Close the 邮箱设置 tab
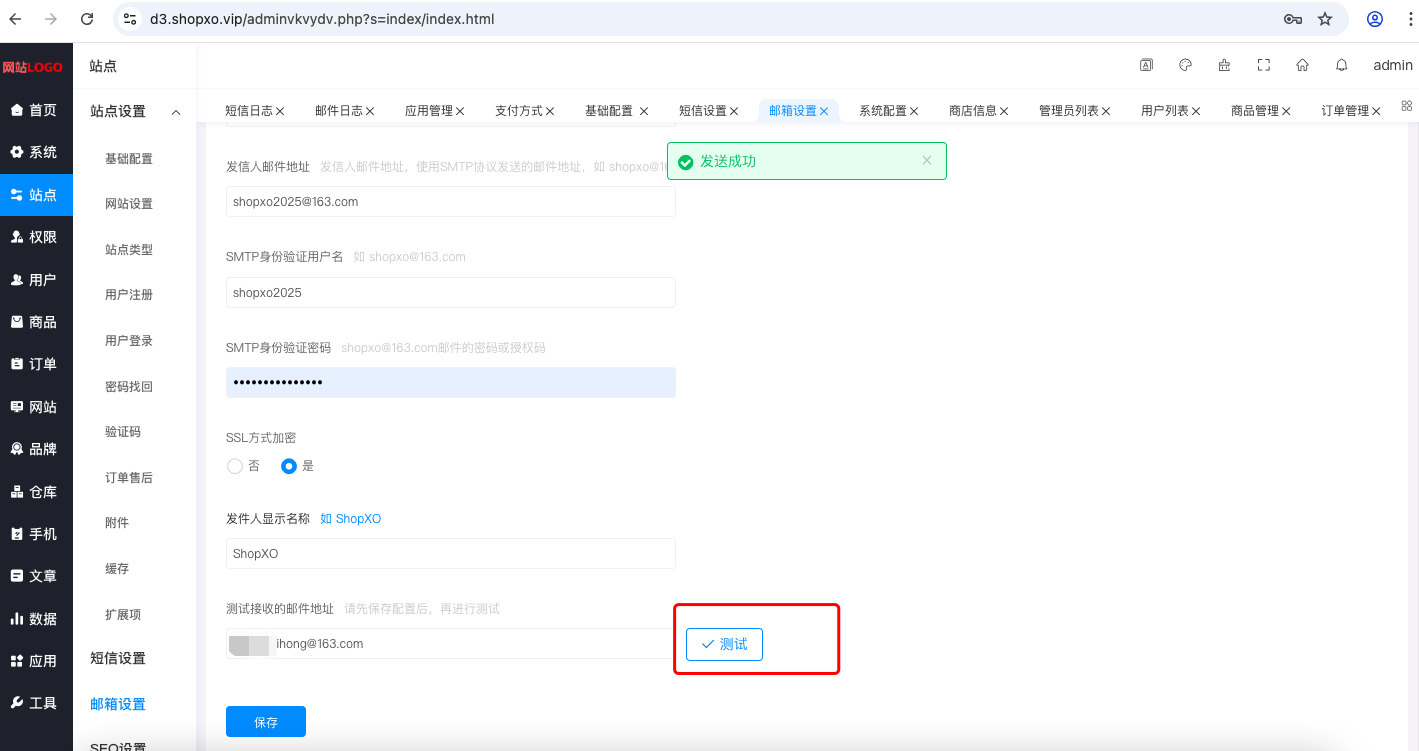Viewport: 1419px width, 751px height. click(824, 111)
